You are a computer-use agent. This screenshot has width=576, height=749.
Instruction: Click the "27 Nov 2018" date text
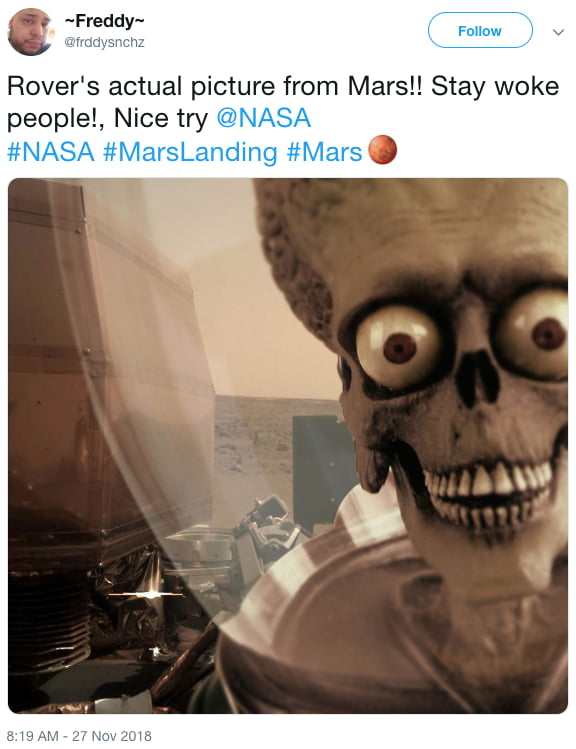point(111,736)
